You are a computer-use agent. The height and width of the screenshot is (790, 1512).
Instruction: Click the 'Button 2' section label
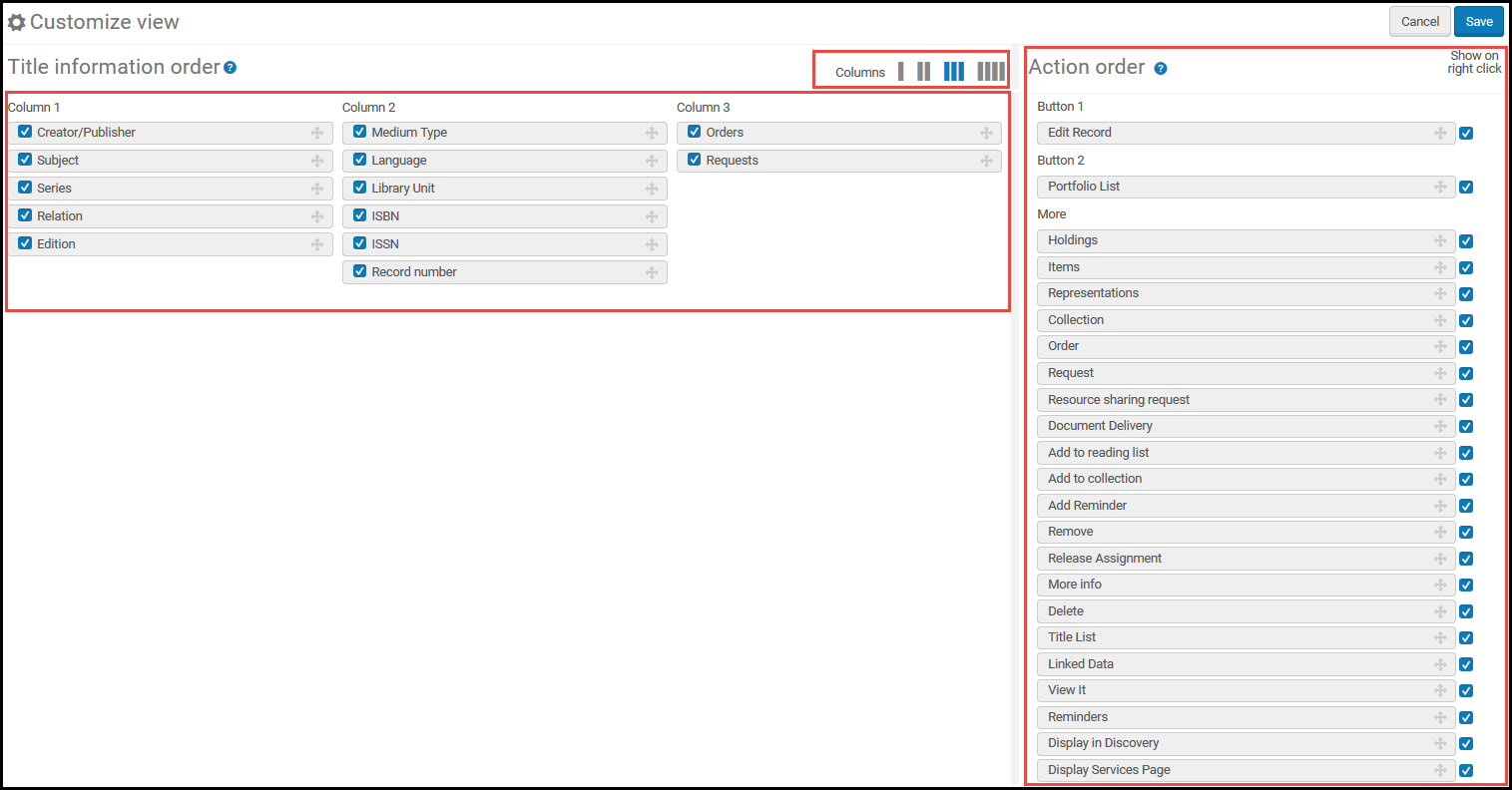click(x=1060, y=161)
